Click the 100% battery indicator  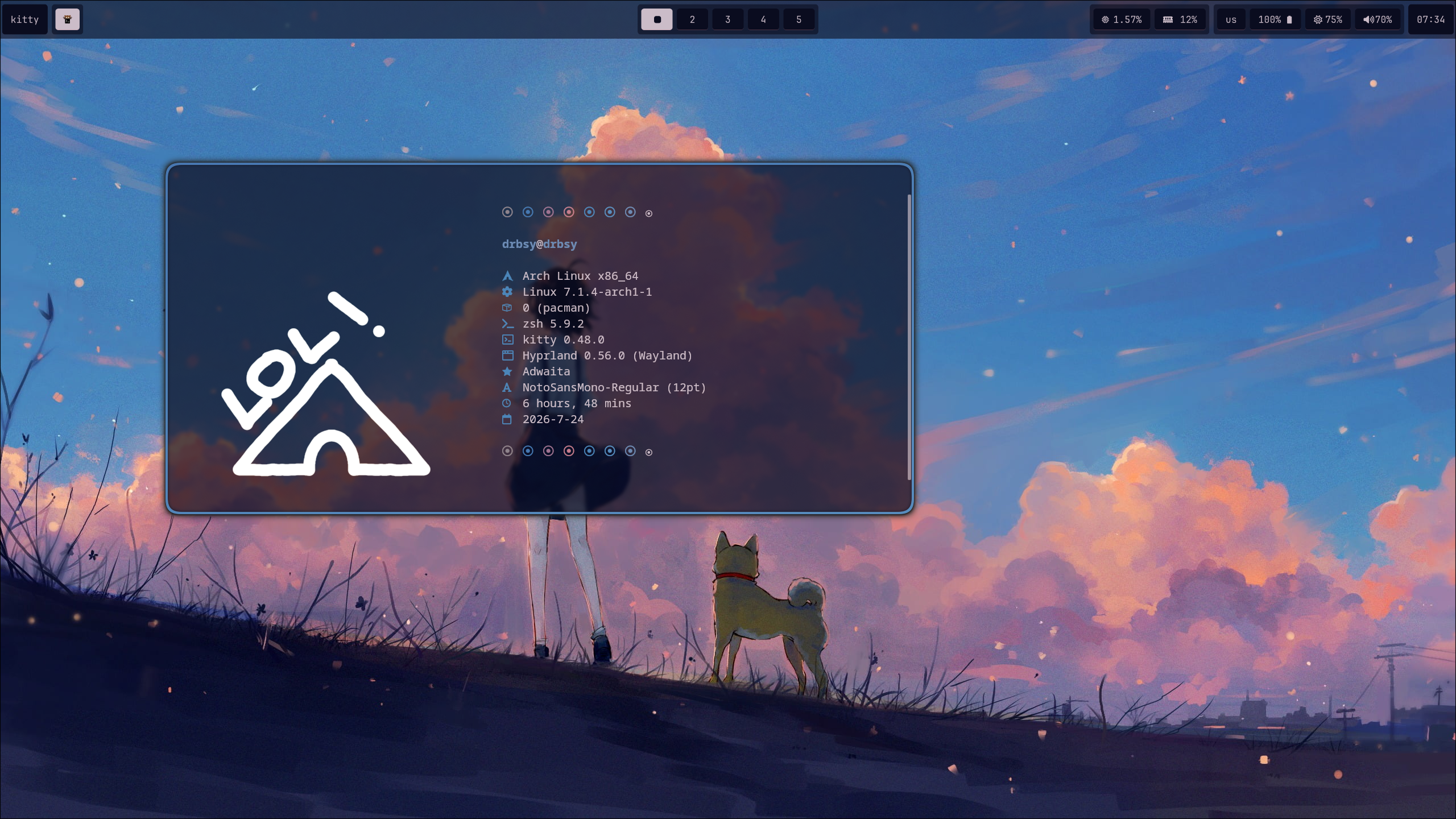(1275, 19)
